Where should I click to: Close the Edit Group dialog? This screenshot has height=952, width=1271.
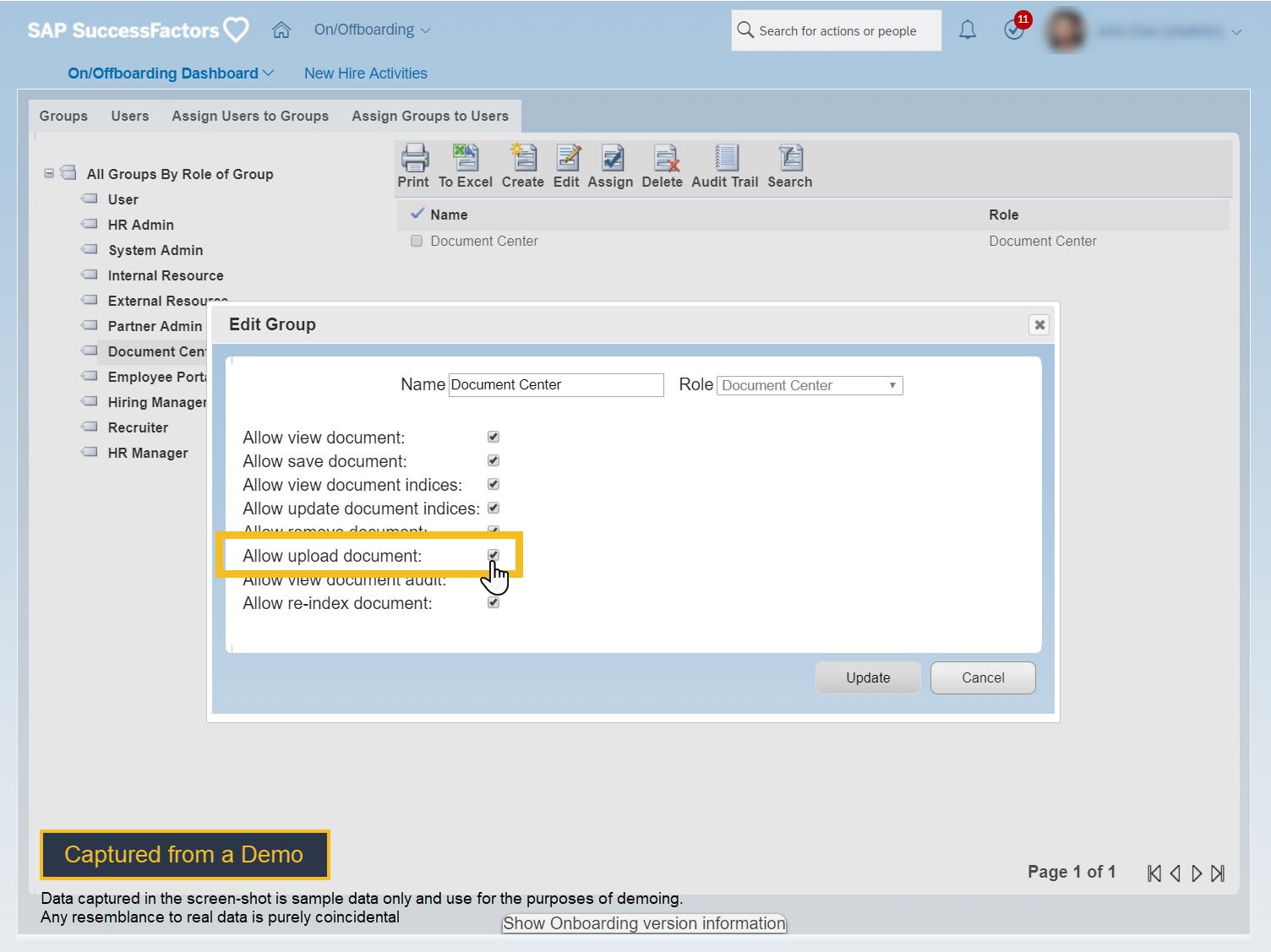click(1039, 324)
